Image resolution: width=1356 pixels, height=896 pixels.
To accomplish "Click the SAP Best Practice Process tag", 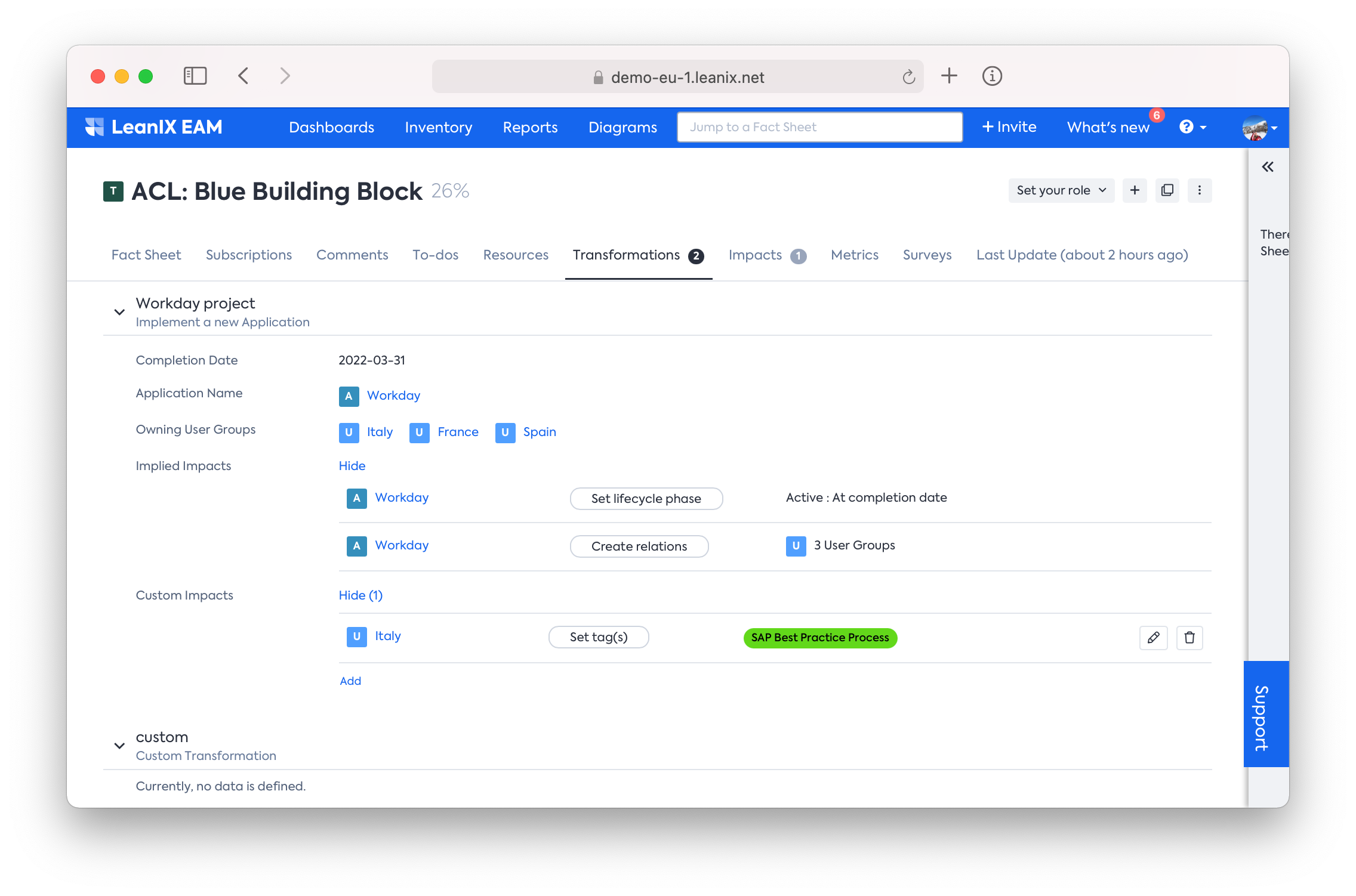I will click(x=820, y=638).
